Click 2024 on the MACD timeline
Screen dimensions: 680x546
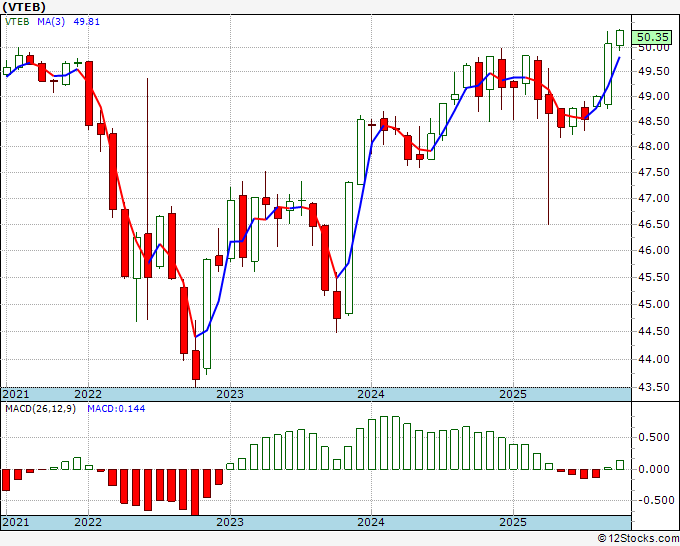tap(371, 522)
